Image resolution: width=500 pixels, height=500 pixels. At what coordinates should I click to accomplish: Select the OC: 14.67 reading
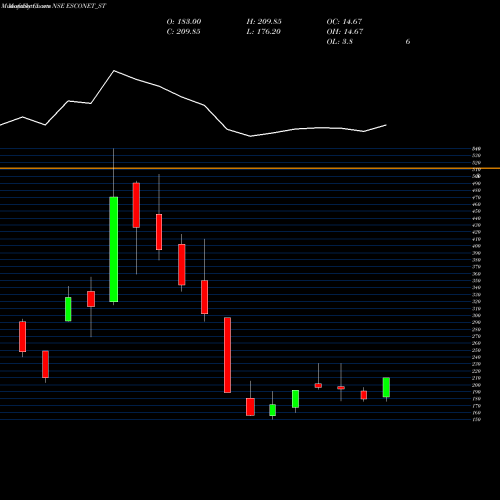coord(344,22)
